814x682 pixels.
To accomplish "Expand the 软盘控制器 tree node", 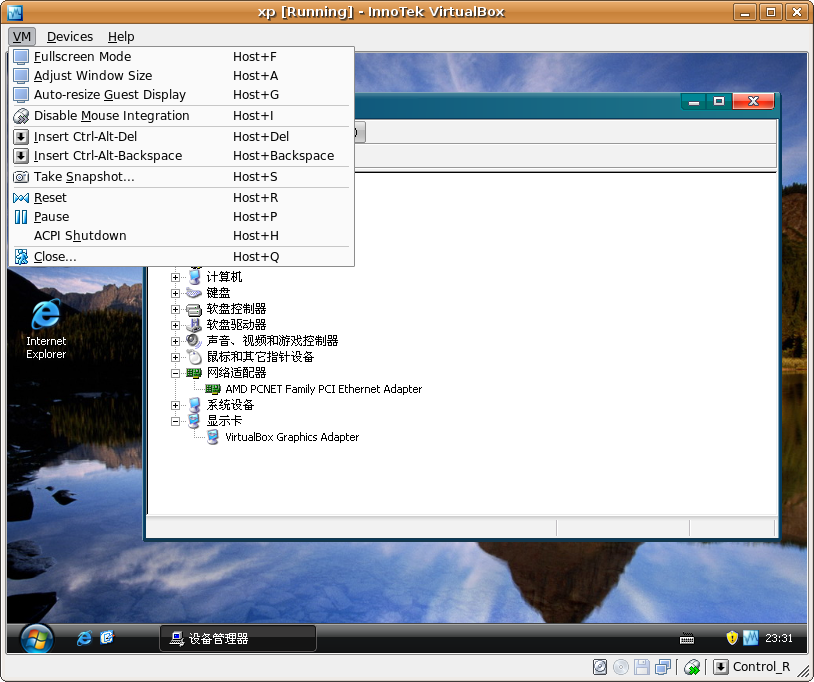I will click(x=175, y=309).
